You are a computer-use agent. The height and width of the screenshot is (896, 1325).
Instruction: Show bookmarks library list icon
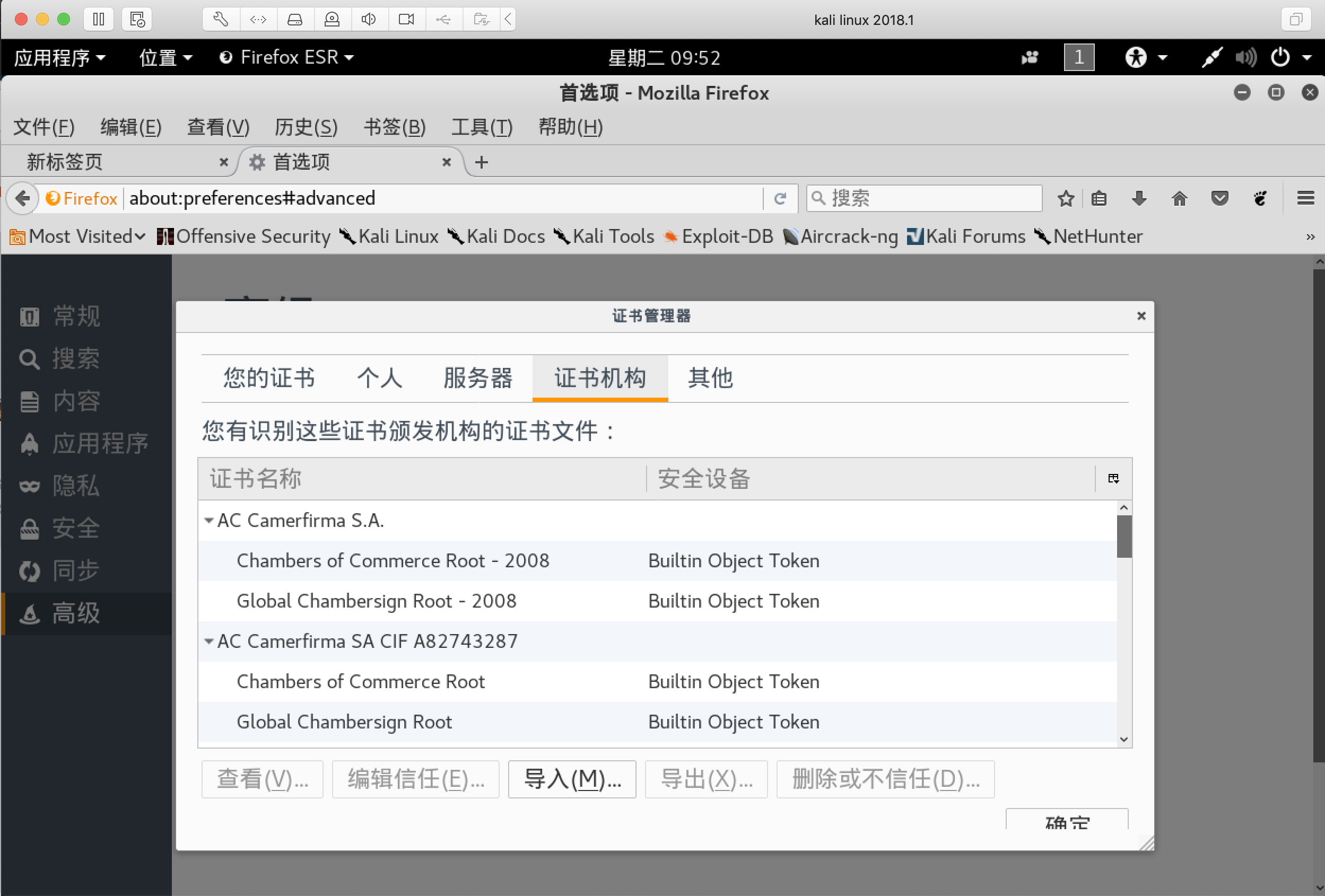[x=1099, y=198]
